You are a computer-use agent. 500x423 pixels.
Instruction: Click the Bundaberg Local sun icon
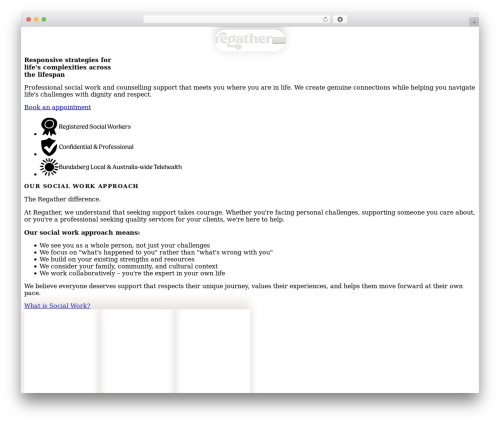(49, 167)
